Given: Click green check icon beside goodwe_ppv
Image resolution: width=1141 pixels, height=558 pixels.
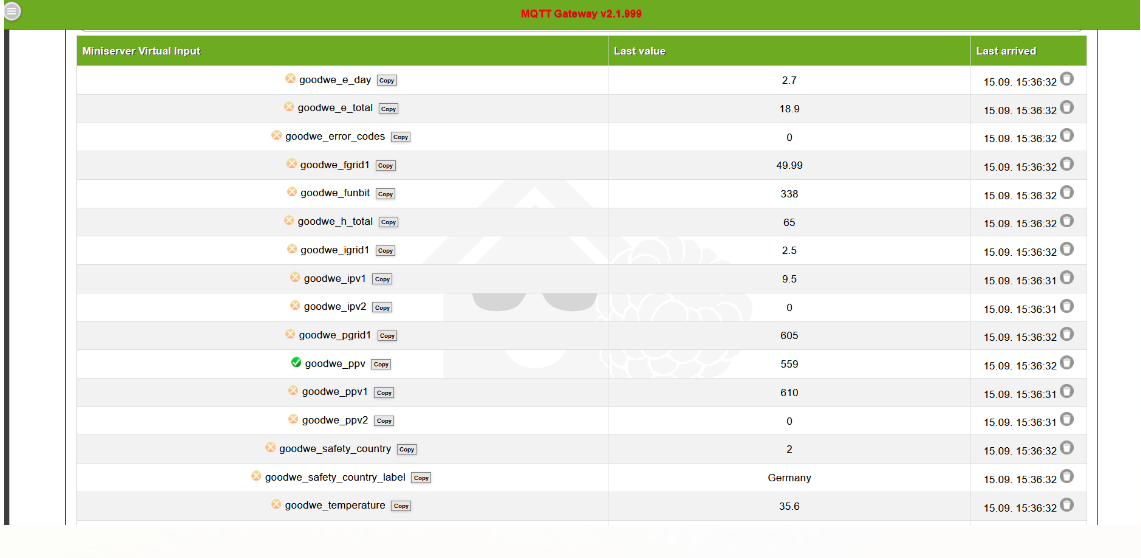Looking at the screenshot, I should point(296,362).
